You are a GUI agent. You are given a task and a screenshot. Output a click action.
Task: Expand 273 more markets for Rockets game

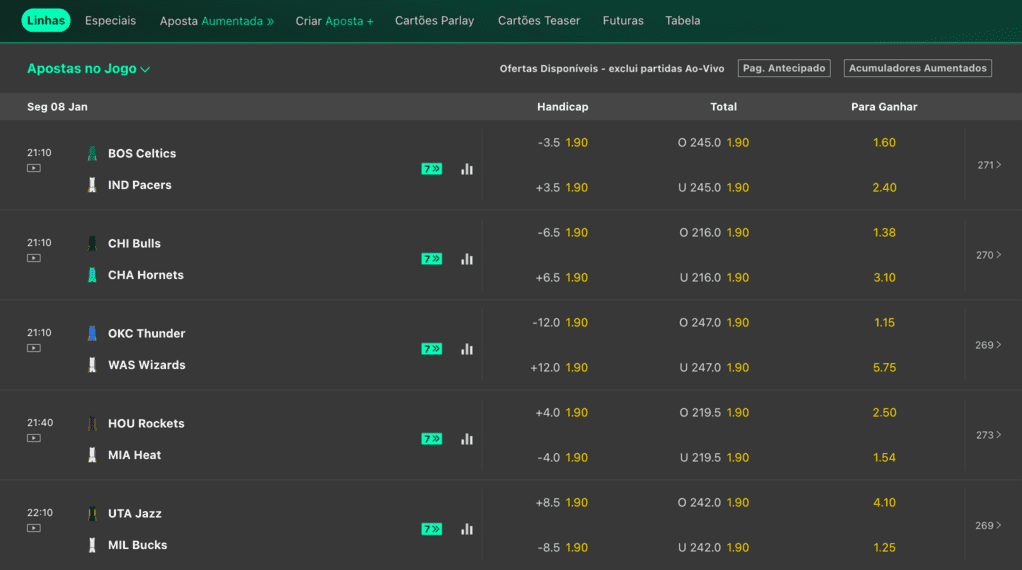click(989, 435)
